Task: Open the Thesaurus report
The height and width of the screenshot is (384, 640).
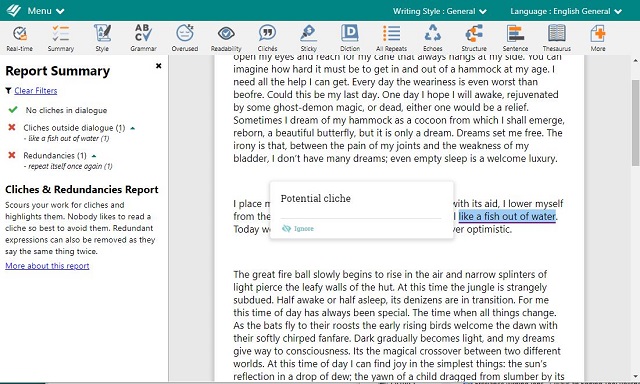Action: [x=557, y=38]
